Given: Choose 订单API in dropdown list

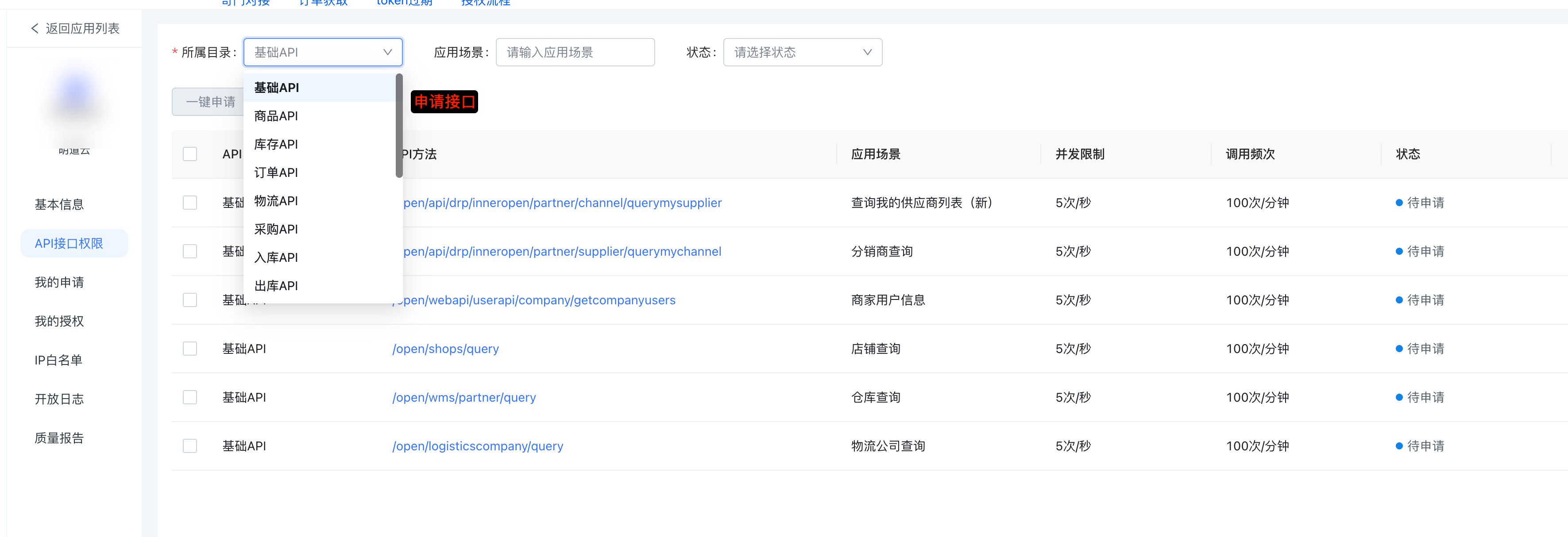Looking at the screenshot, I should 320,172.
